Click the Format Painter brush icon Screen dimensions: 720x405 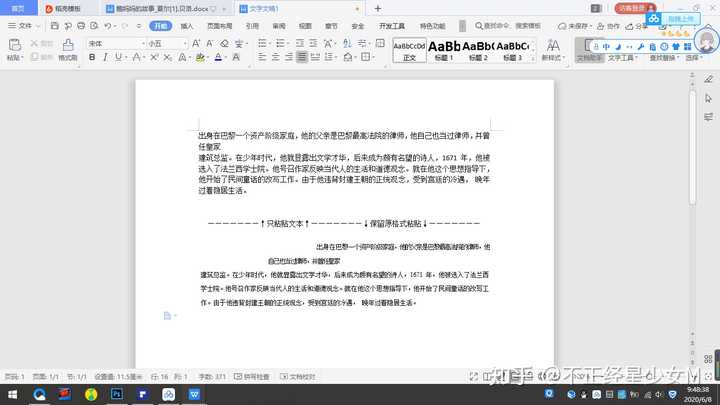click(x=68, y=45)
